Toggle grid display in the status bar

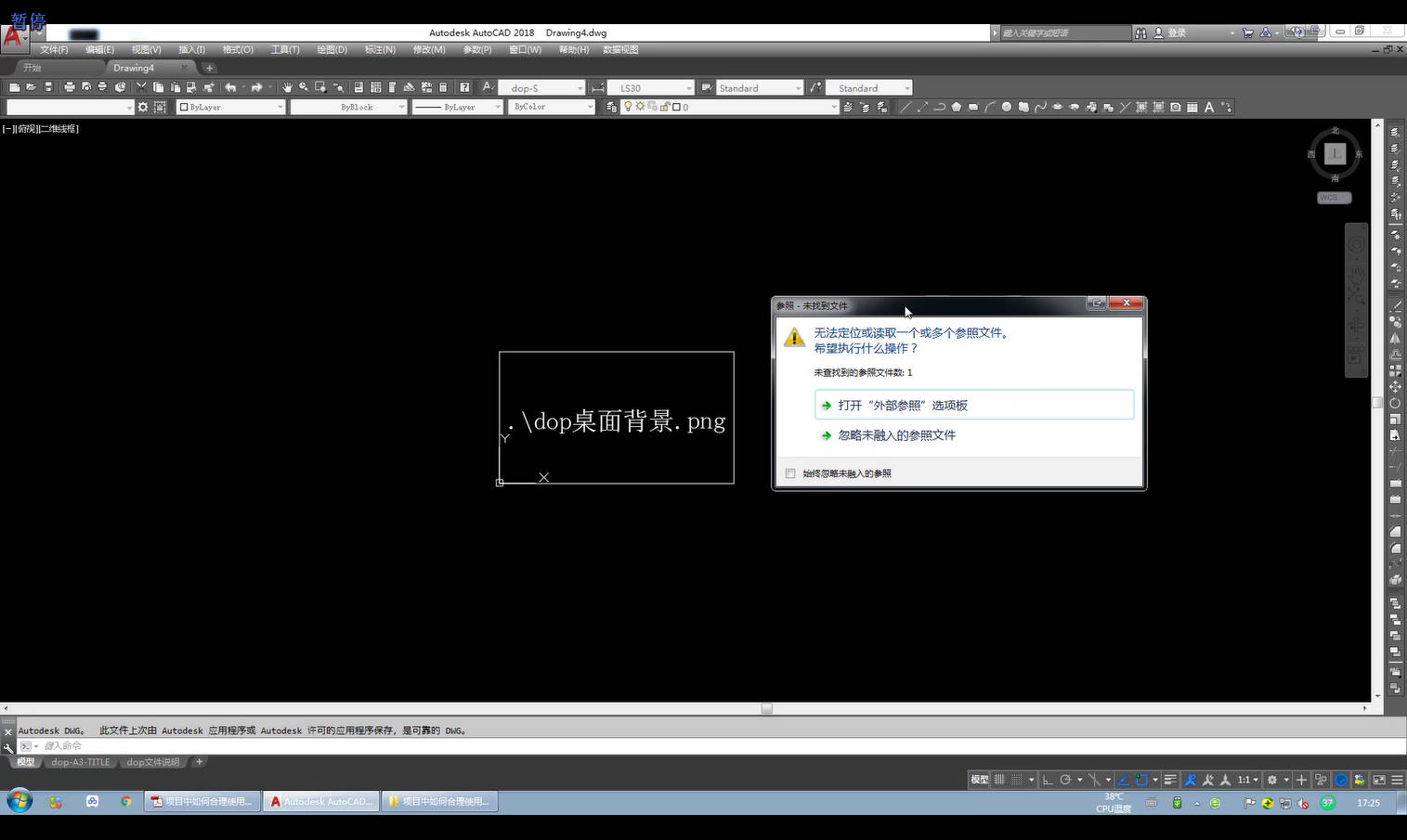(x=999, y=780)
